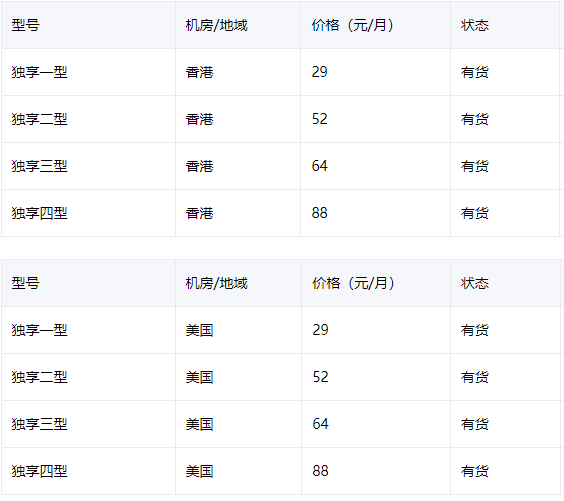The width and height of the screenshot is (564, 501).
Task: Click 有货 status for 美国 独享三型
Action: pos(474,424)
